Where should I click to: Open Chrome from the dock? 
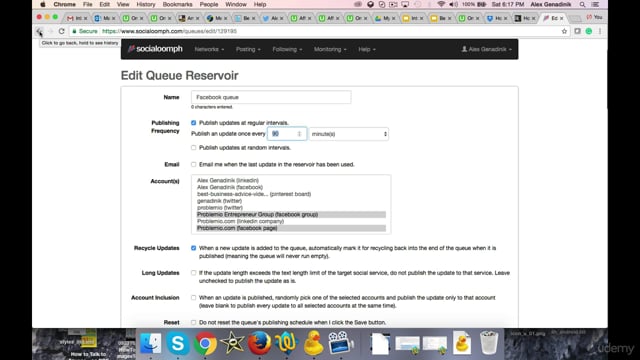205,343
